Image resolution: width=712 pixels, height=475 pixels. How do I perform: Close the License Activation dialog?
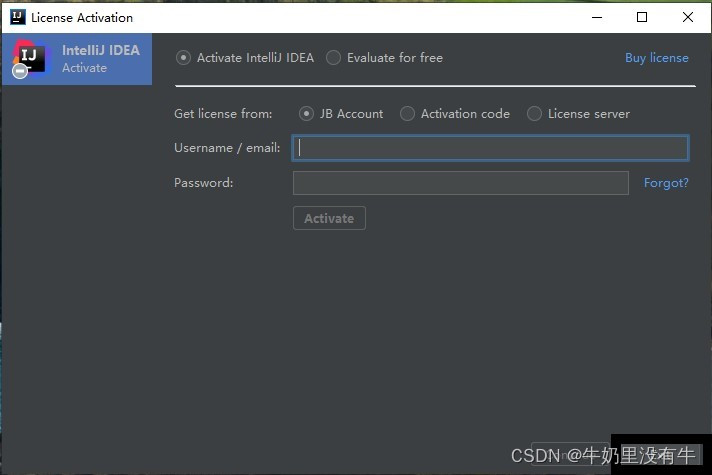[x=687, y=17]
